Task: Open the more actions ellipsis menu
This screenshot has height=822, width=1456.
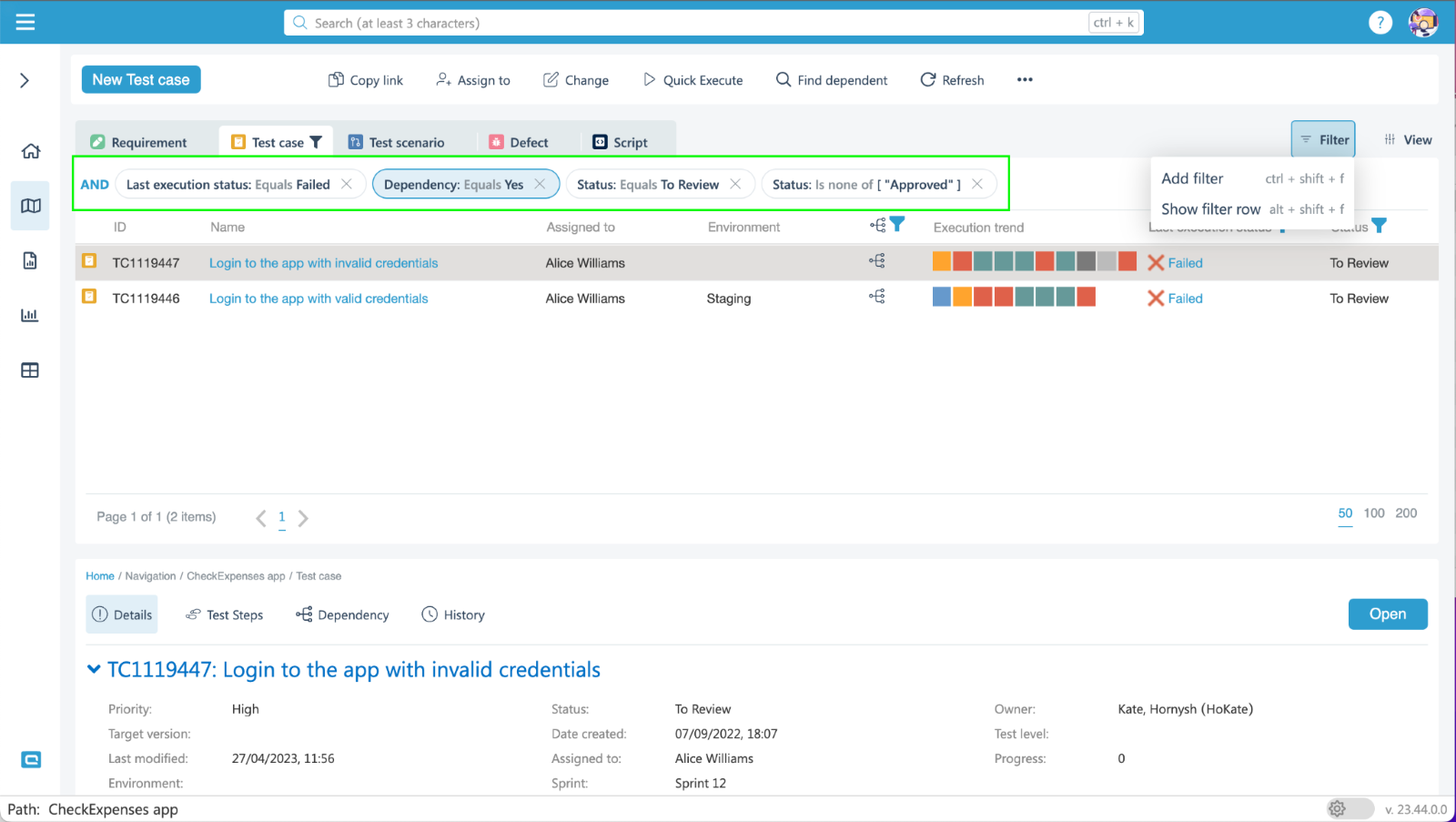Action: coord(1025,80)
